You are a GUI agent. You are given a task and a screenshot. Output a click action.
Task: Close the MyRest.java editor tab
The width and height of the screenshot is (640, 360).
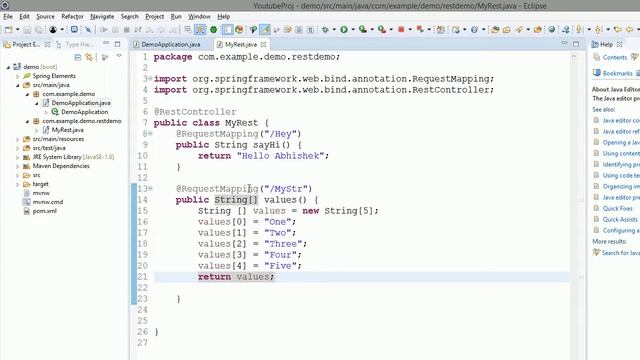[264, 44]
